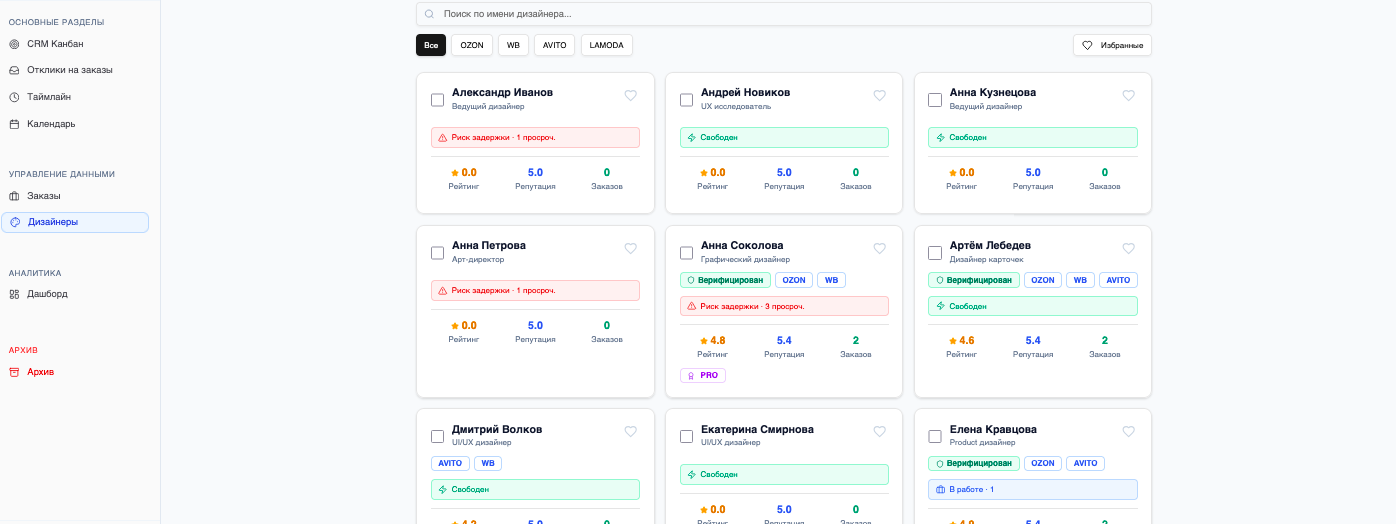Viewport: 1396px width, 524px height.
Task: Tick checkbox for Анна Соколова
Action: (686, 253)
